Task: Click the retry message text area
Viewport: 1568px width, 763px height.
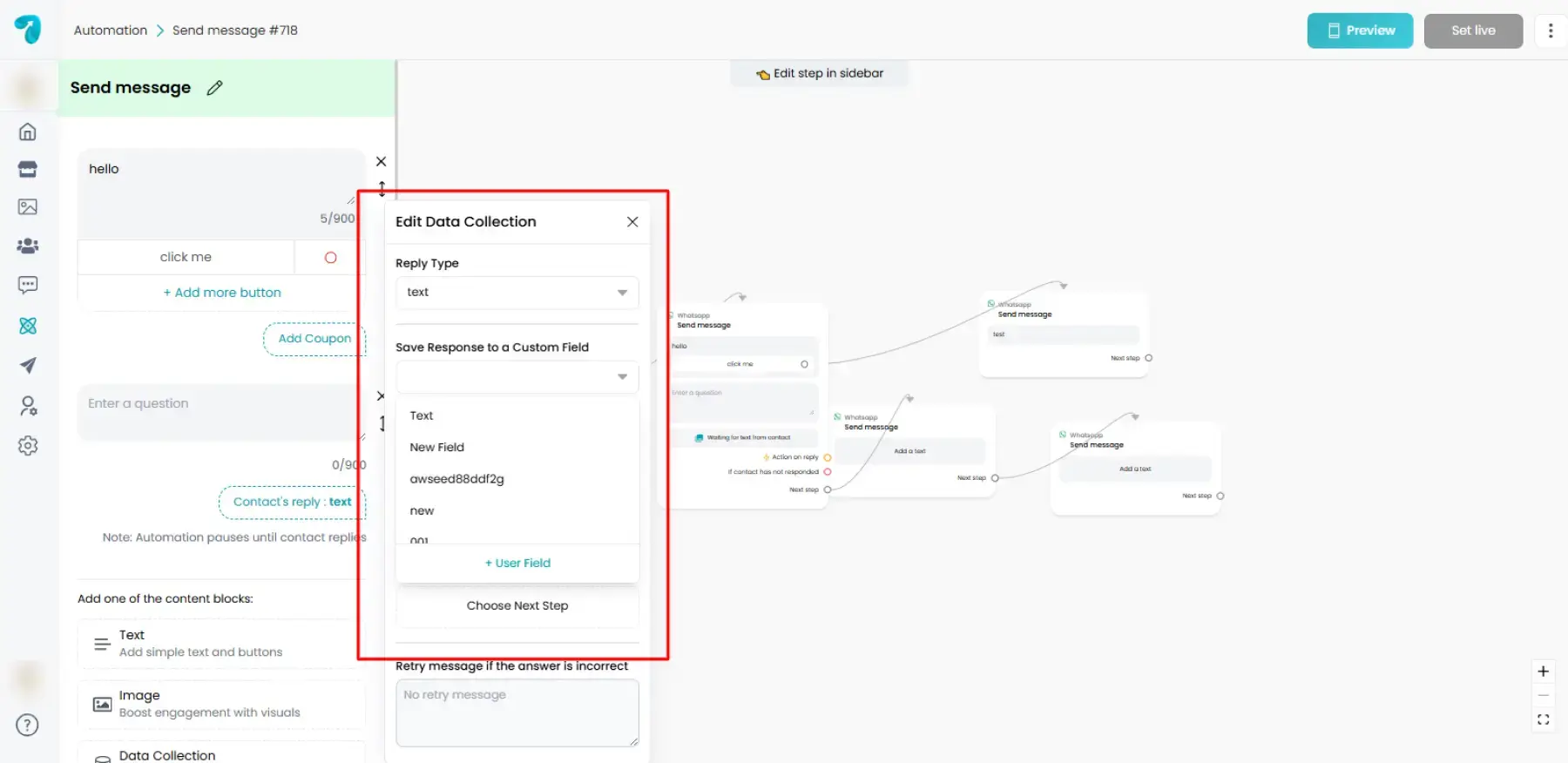Action: pos(517,712)
